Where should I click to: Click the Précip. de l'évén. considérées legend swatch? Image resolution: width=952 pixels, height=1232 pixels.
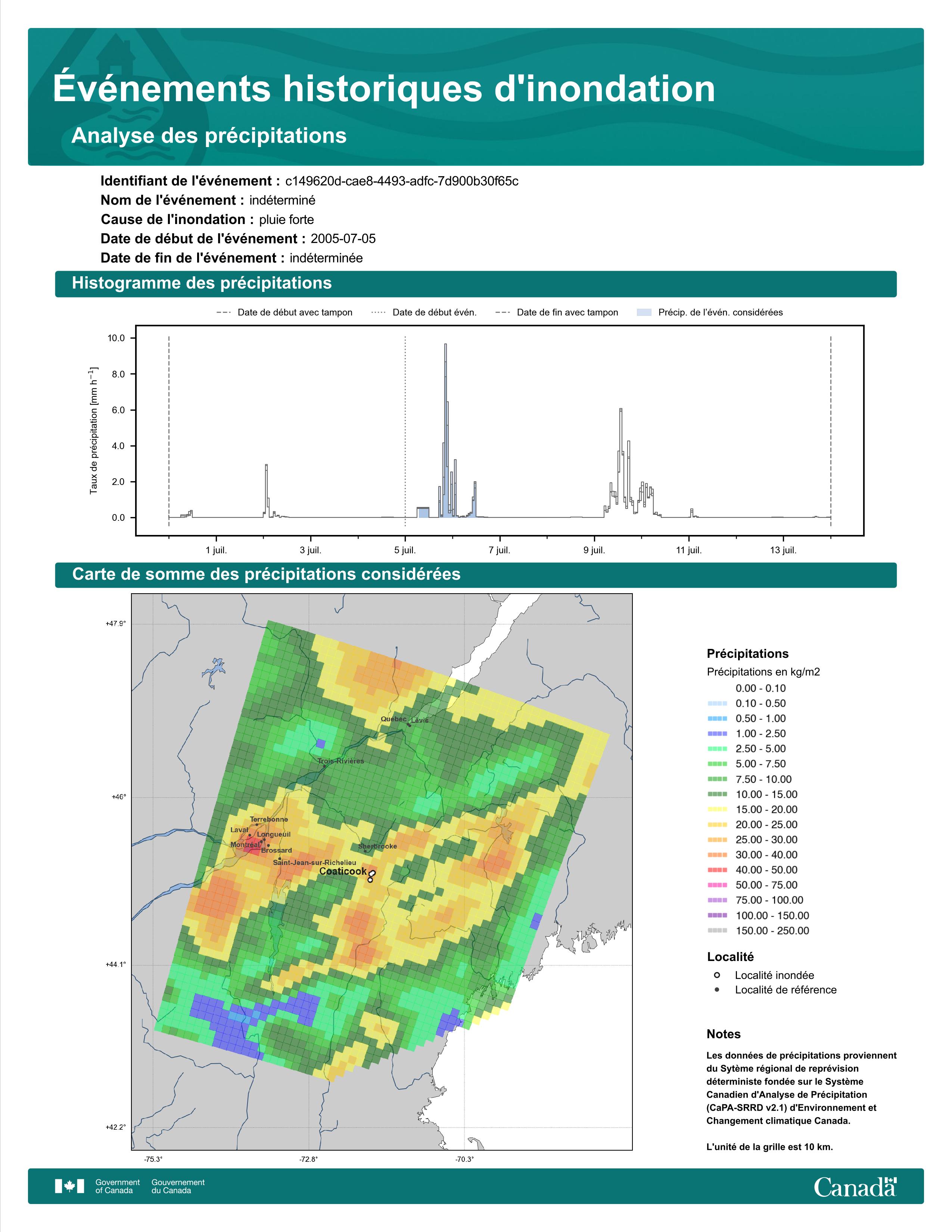[x=644, y=312]
